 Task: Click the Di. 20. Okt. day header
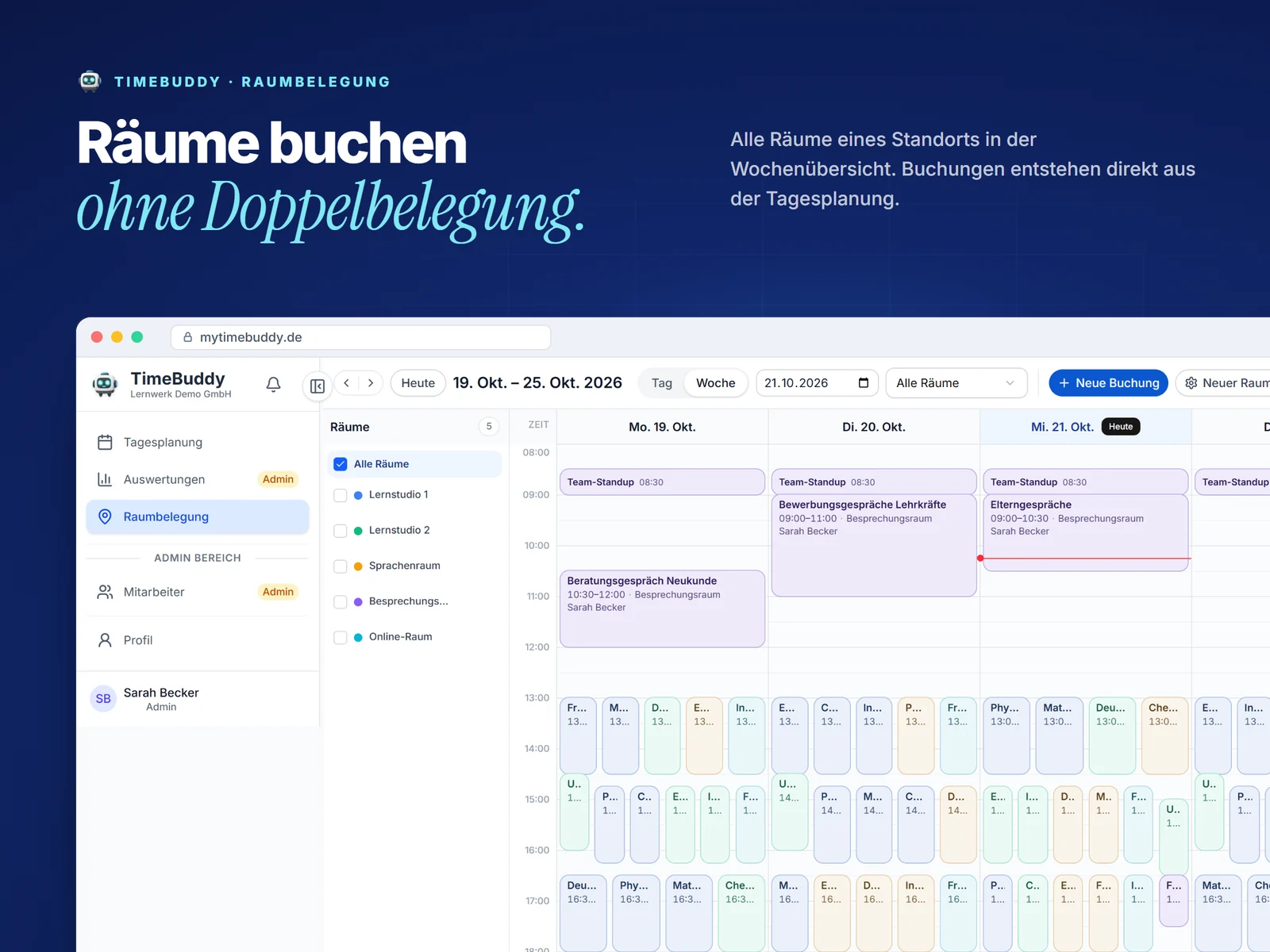[x=874, y=427]
